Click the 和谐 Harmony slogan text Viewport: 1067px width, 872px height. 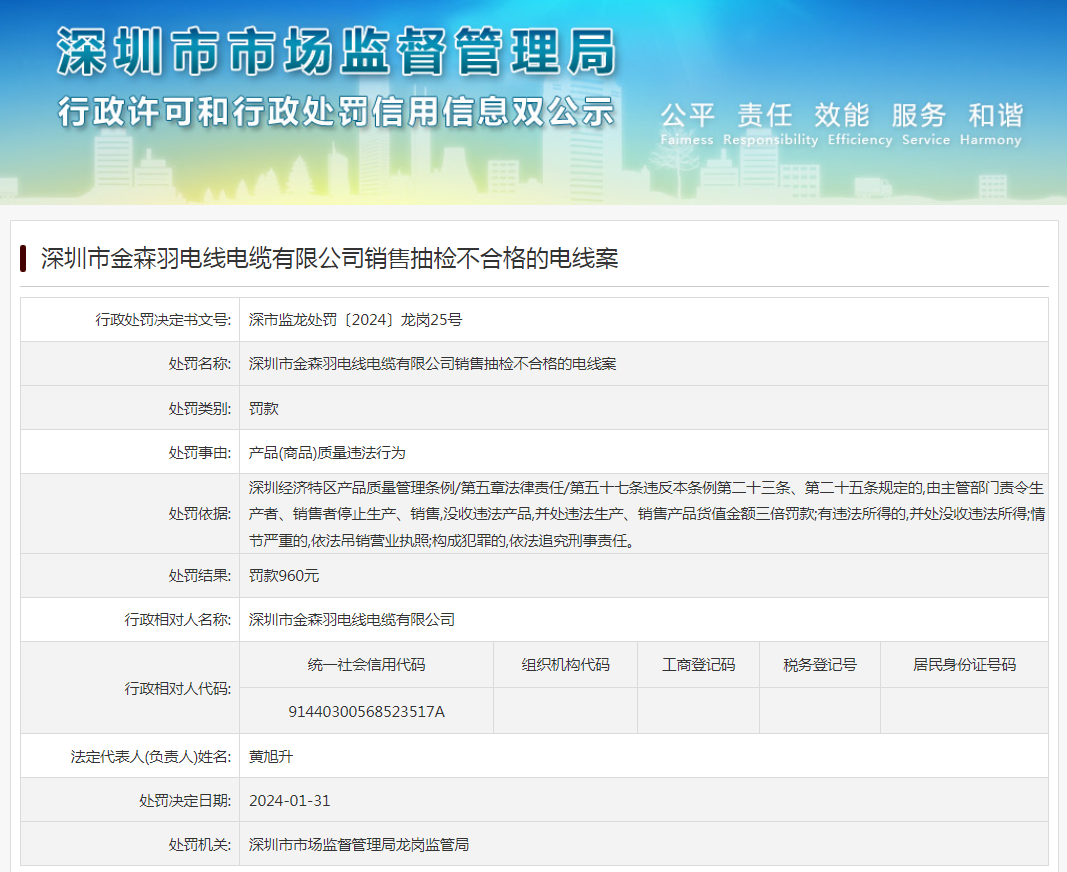click(x=991, y=123)
